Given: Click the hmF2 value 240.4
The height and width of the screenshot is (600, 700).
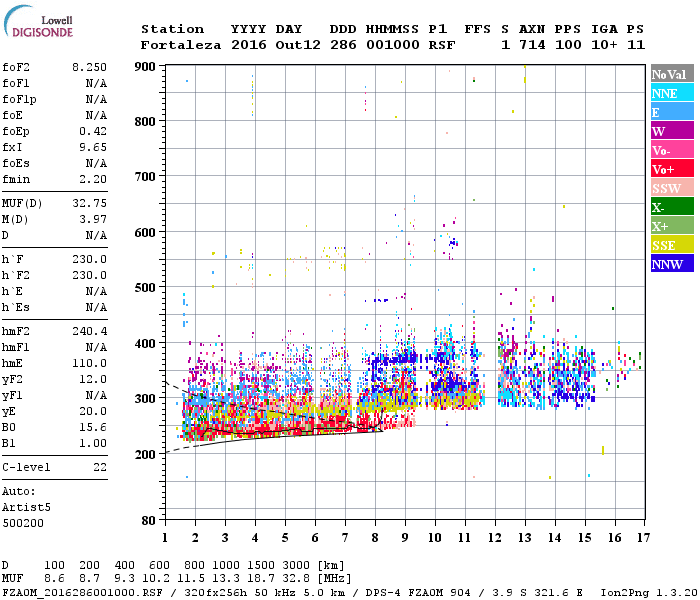Looking at the screenshot, I should coord(89,331).
